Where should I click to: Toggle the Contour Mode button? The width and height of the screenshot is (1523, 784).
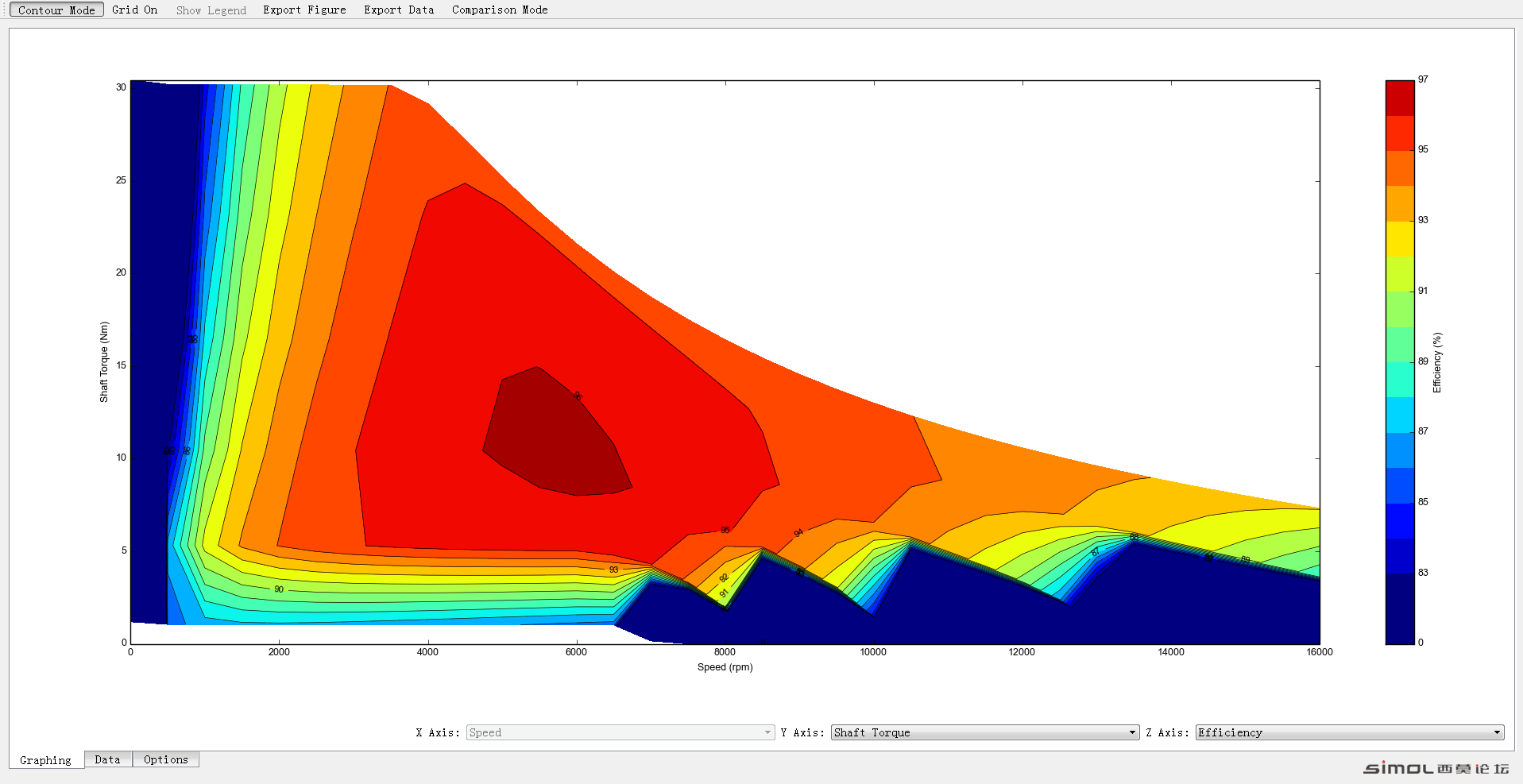pyautogui.click(x=56, y=10)
